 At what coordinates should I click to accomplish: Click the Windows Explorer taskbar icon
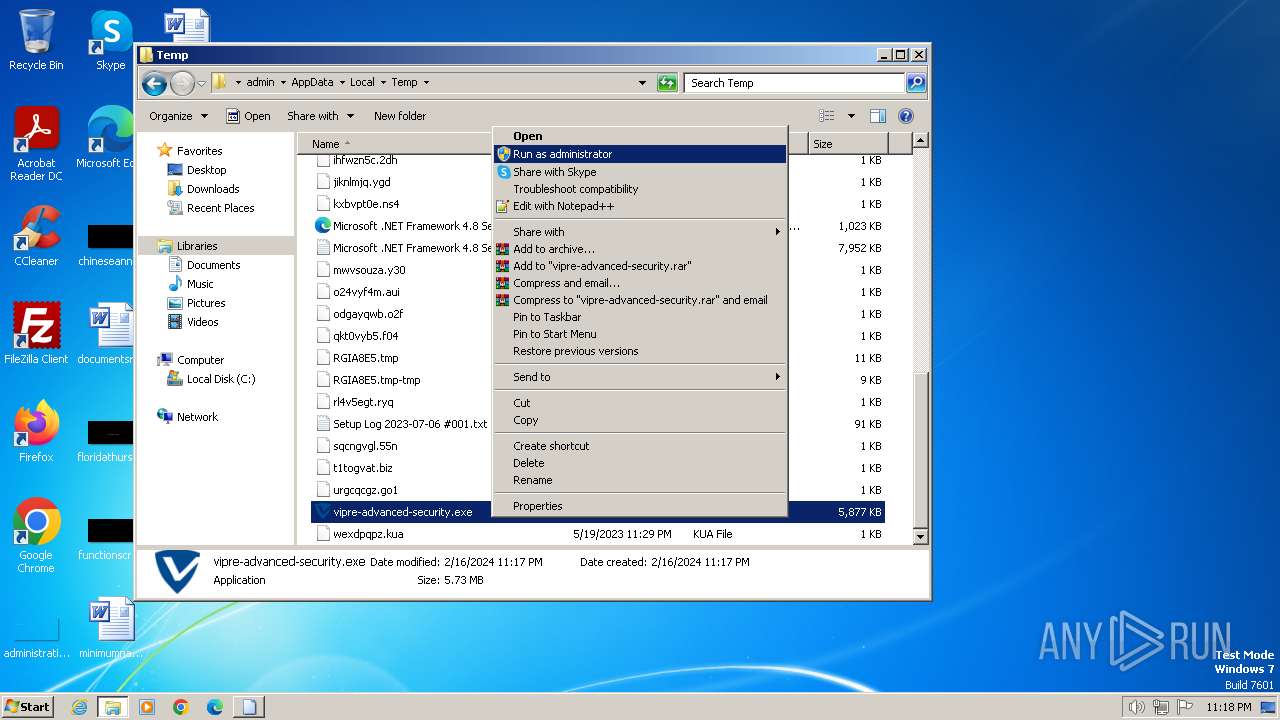(113, 707)
